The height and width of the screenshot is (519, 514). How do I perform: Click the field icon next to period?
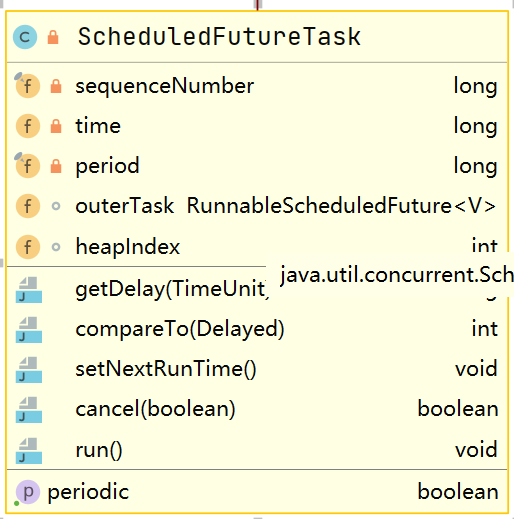point(28,166)
